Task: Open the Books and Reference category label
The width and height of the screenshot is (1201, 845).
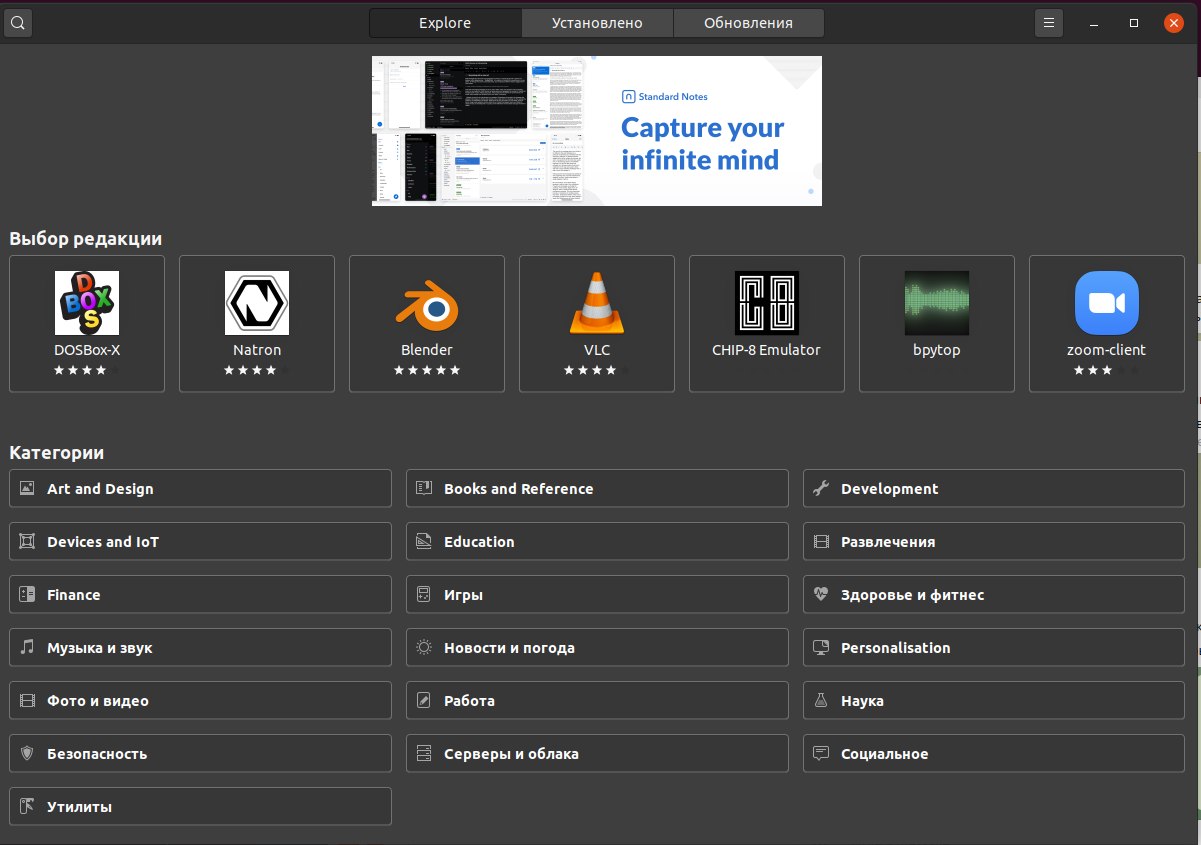Action: (518, 489)
